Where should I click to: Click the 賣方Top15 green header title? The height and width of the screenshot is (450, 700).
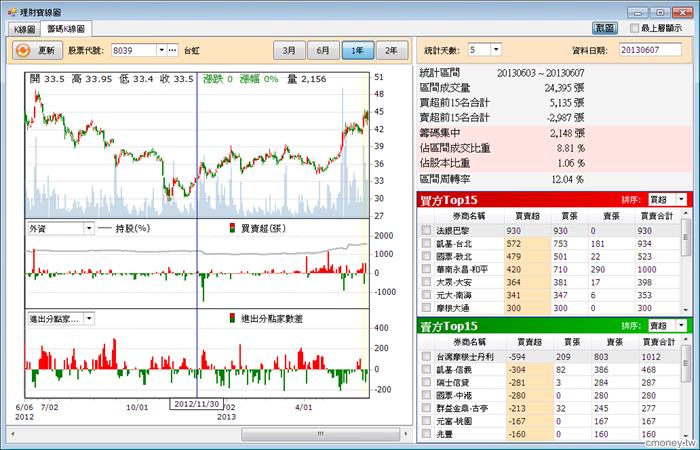(449, 326)
